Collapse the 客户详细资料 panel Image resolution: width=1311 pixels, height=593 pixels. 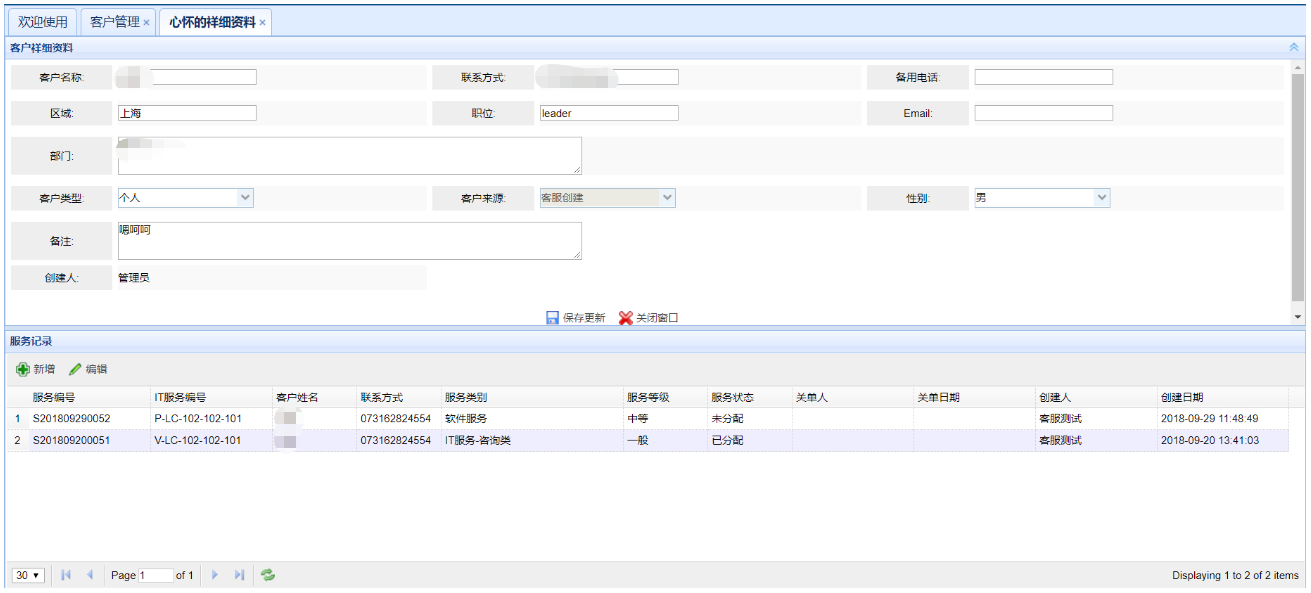[x=1294, y=47]
